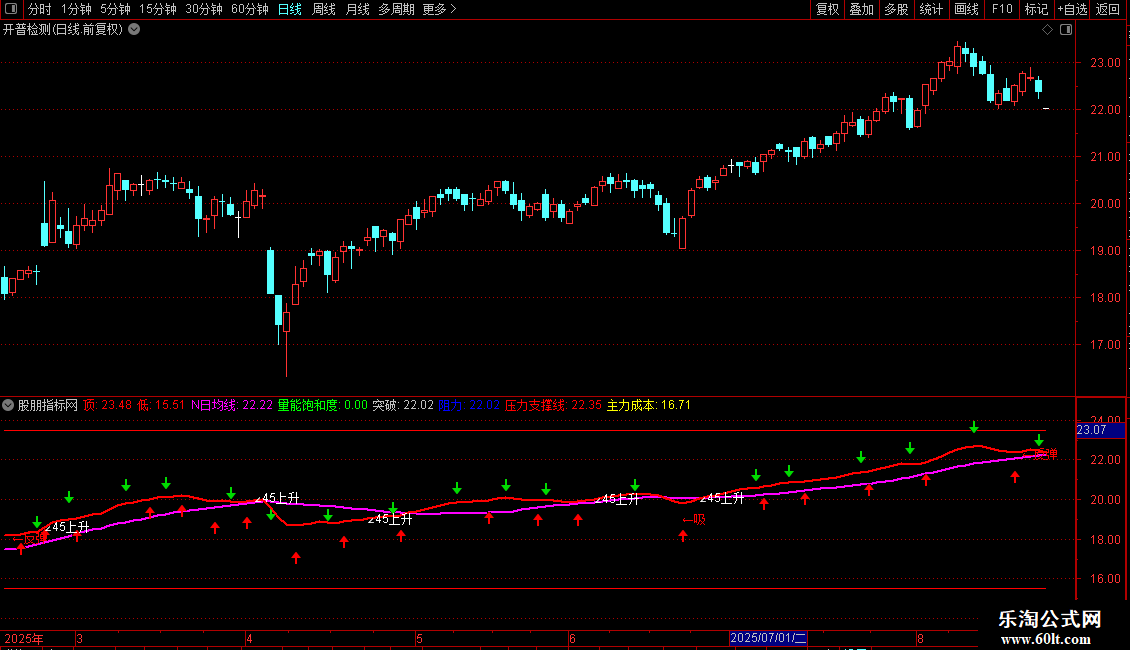Expand the 股朋指标网 indicator menu arrow

pyautogui.click(x=8, y=405)
